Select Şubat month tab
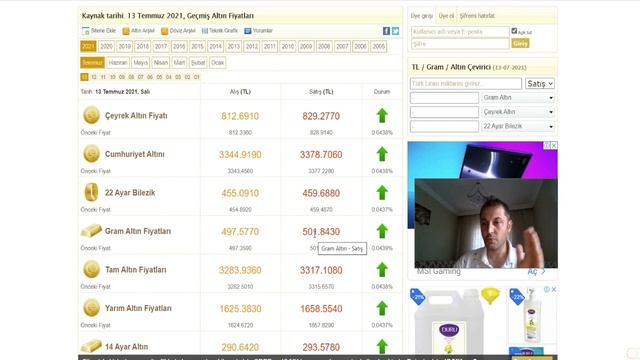The width and height of the screenshot is (640, 360). (198, 62)
